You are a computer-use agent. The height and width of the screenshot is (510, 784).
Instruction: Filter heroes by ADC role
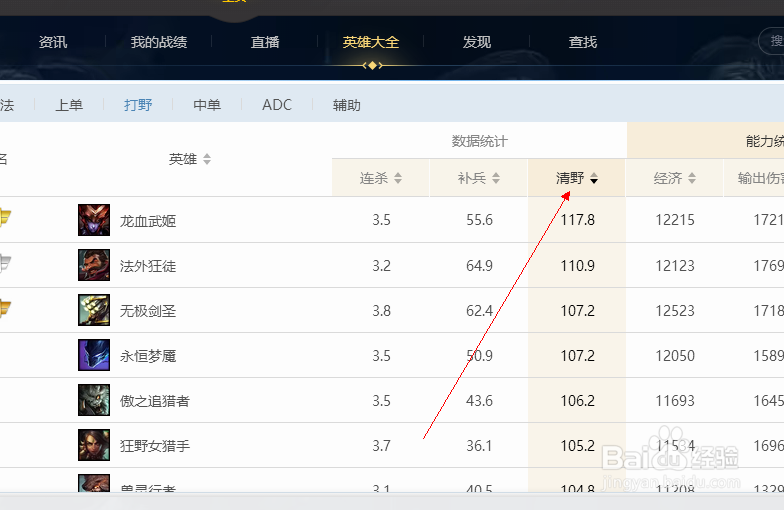(276, 105)
